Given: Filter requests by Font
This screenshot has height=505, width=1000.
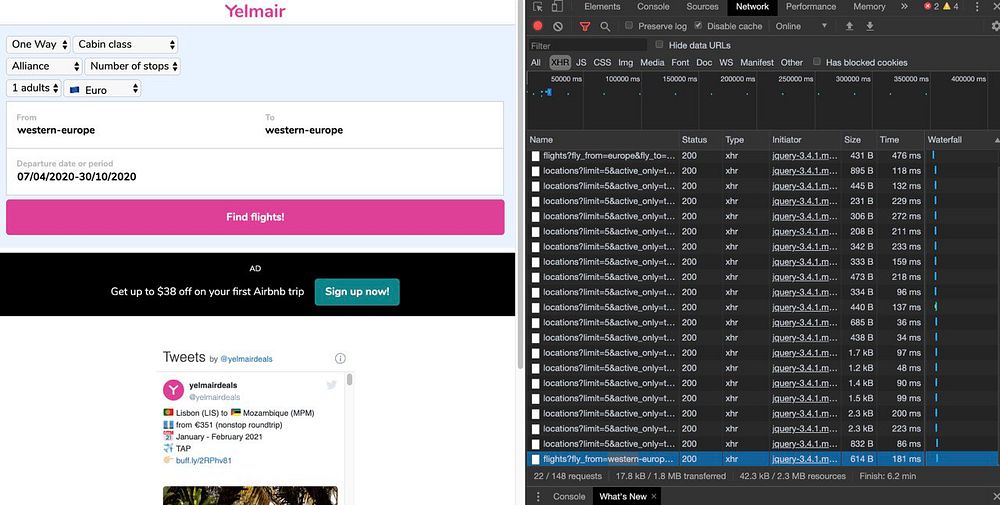Looking at the screenshot, I should click(x=680, y=62).
